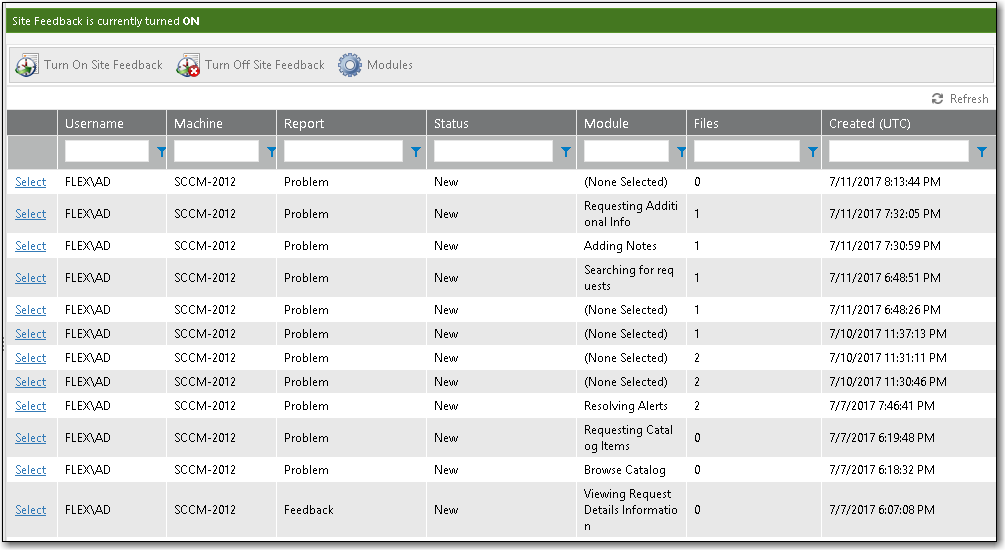The image size is (1005, 550).
Task: Select the Adding Notes feedback row
Action: click(x=30, y=246)
